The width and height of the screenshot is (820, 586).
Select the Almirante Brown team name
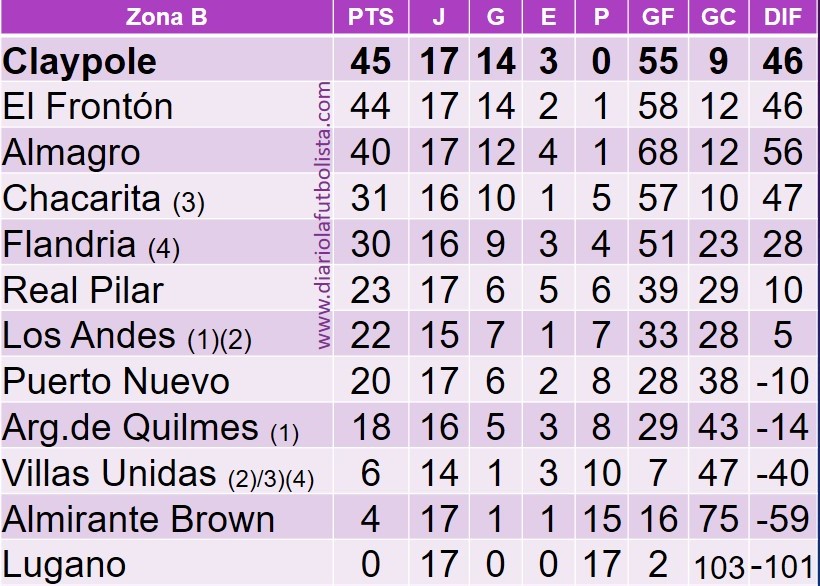tap(139, 520)
